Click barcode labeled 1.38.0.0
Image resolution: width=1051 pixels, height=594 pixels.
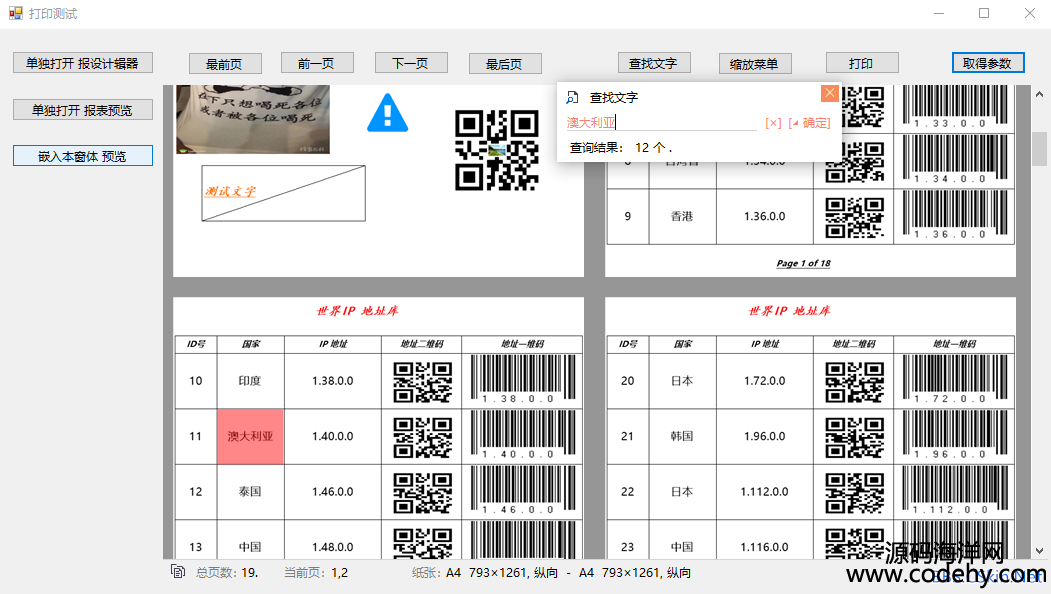pyautogui.click(x=523, y=379)
